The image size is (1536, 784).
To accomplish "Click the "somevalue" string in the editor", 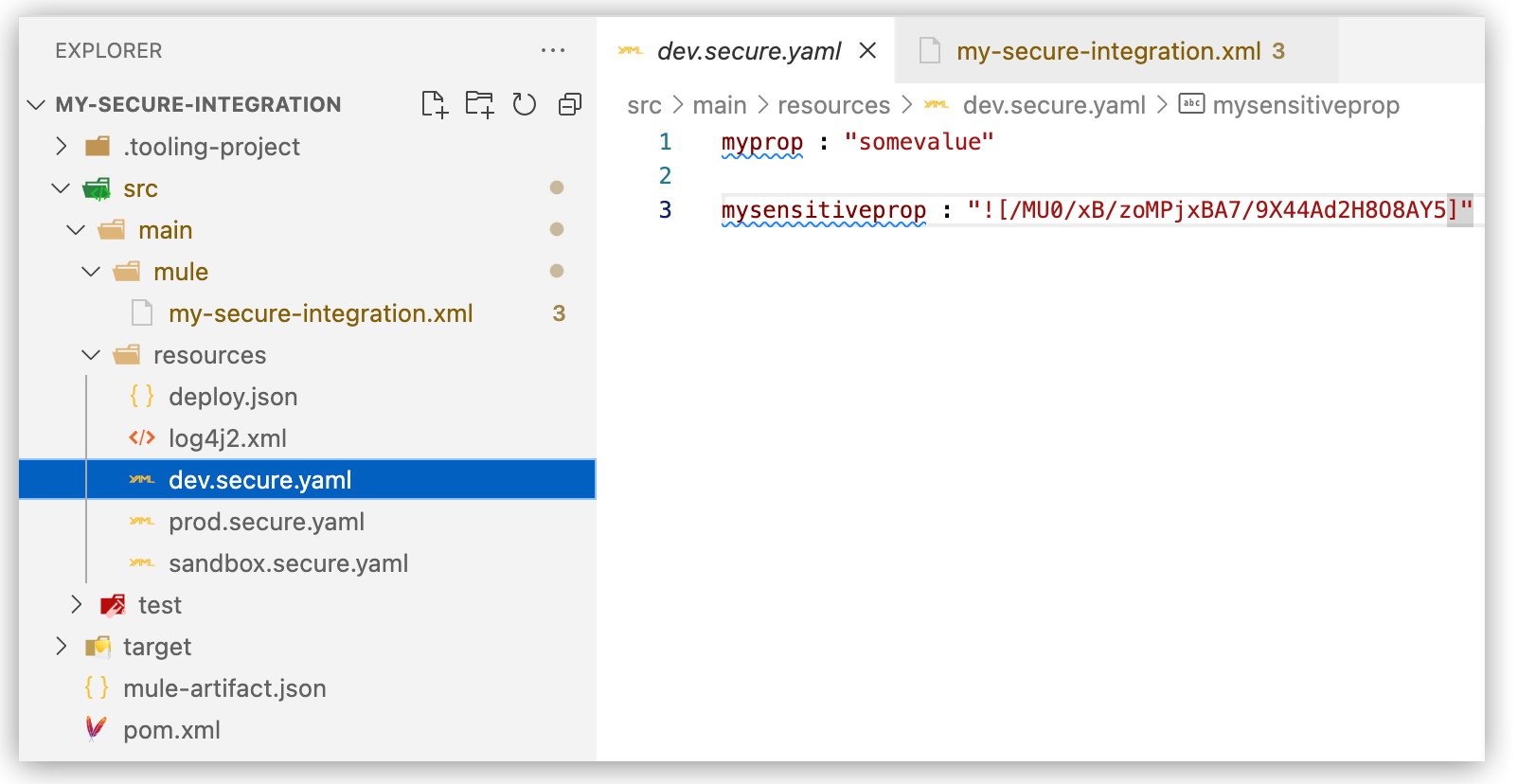I will (919, 142).
